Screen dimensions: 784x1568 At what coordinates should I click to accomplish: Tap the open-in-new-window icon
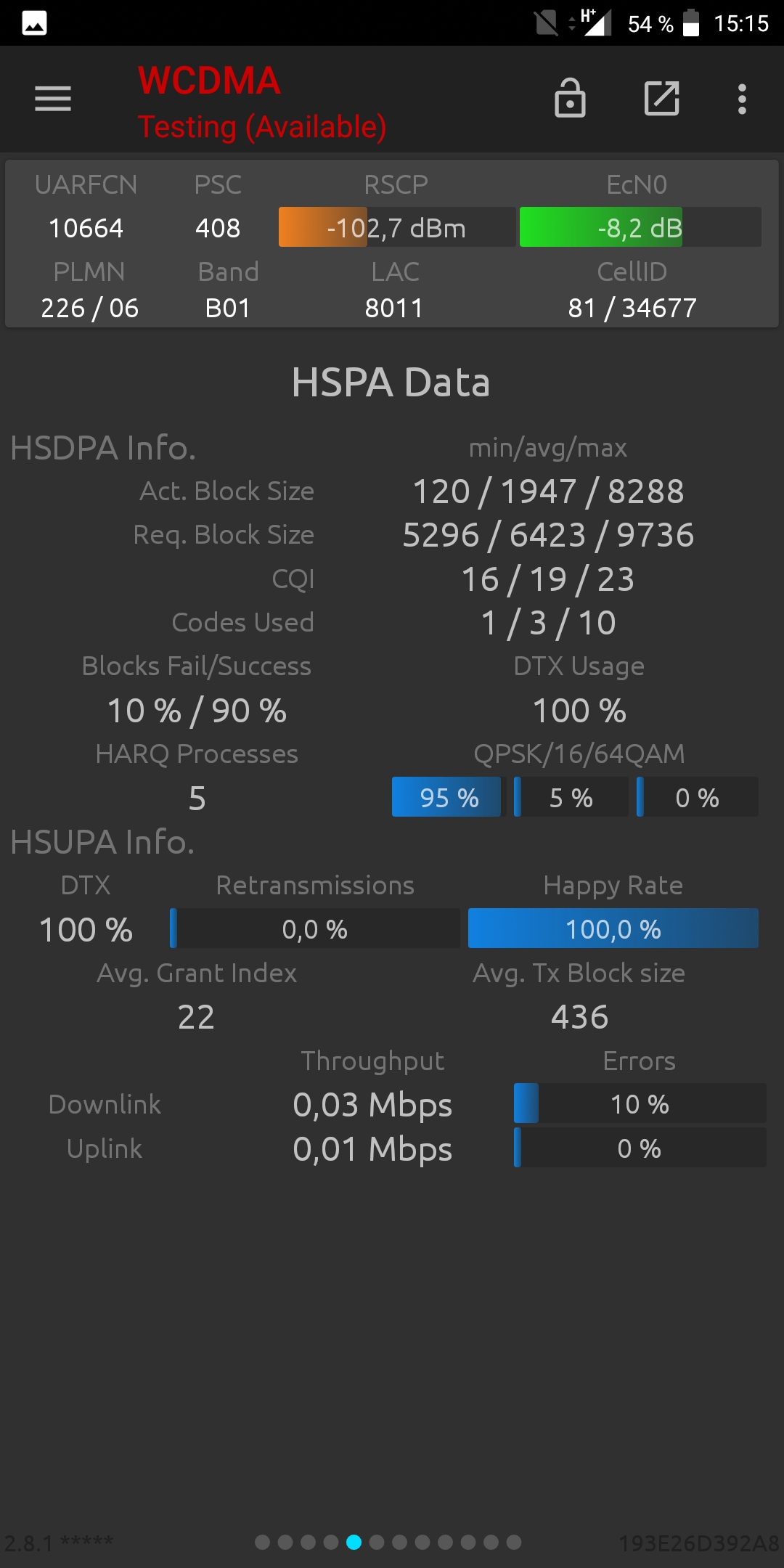coord(662,98)
